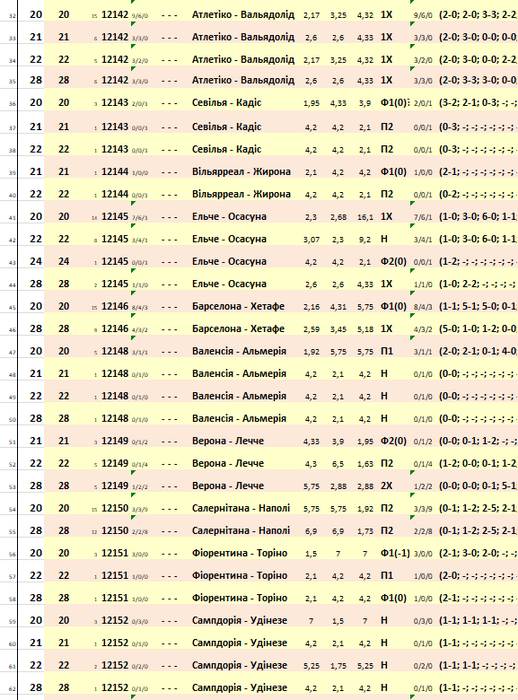
Task: Select the 4,31 odds cell
Action: pos(338,307)
